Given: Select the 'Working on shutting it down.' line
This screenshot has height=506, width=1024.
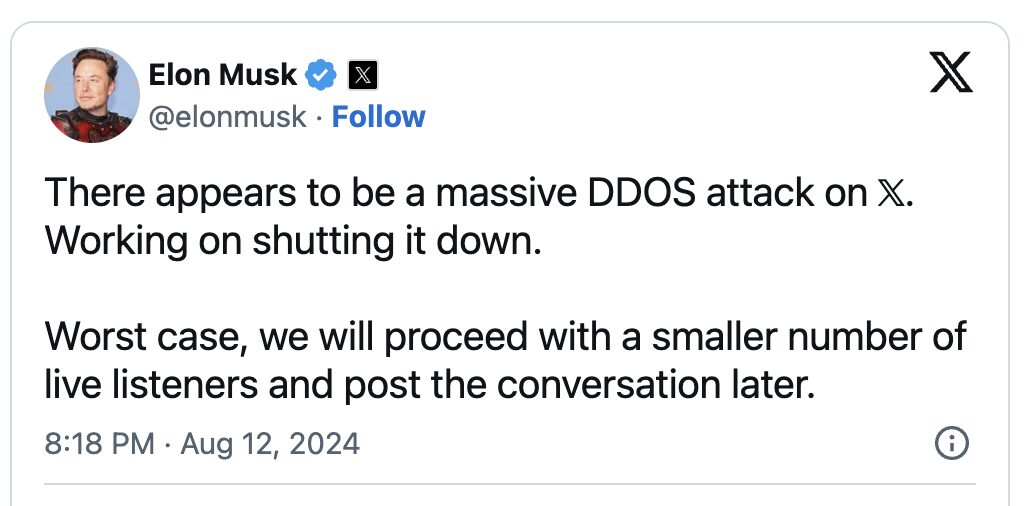Looking at the screenshot, I should (x=294, y=242).
